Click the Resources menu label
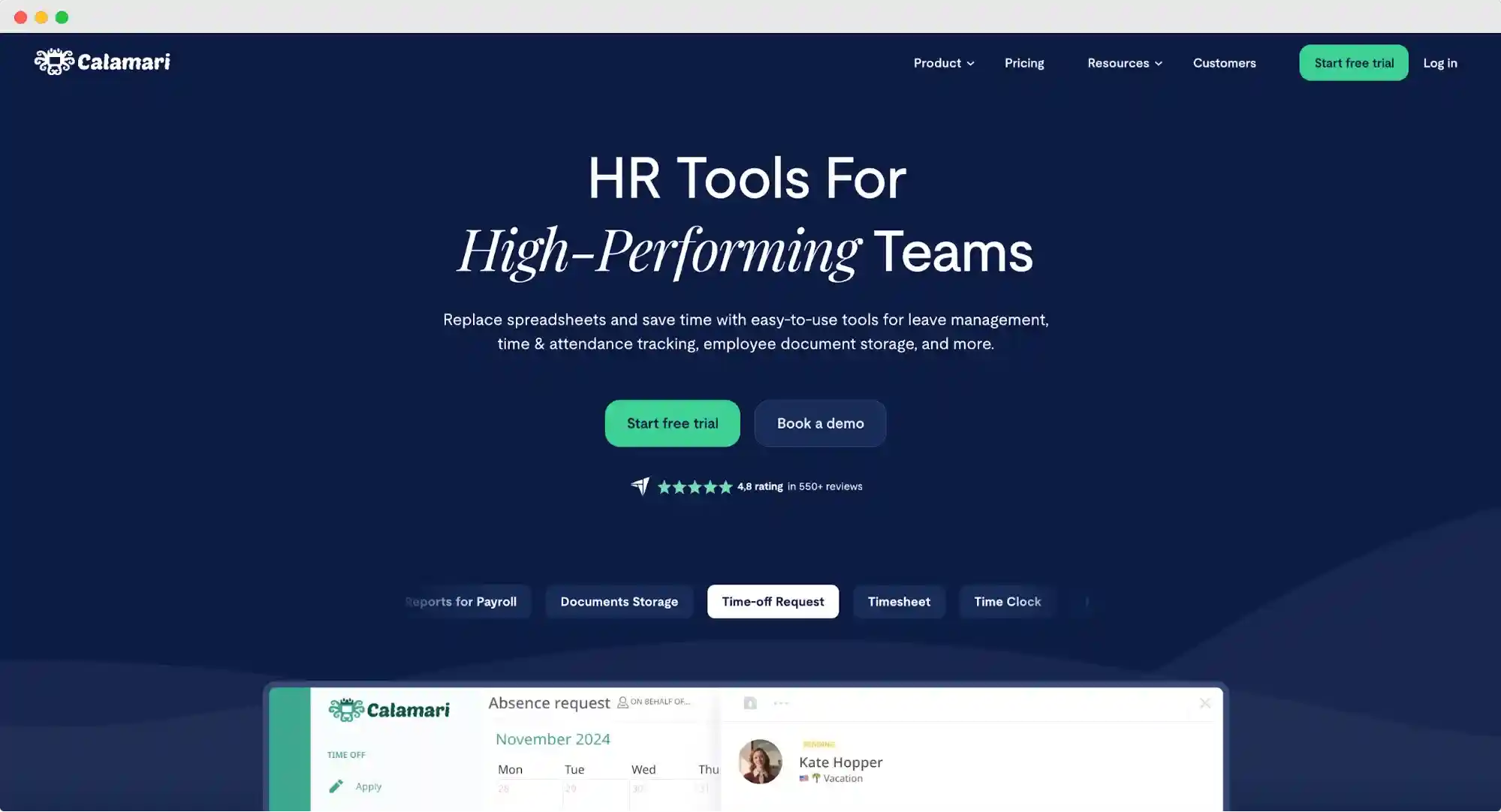Viewport: 1501px width, 812px height. 1118,63
